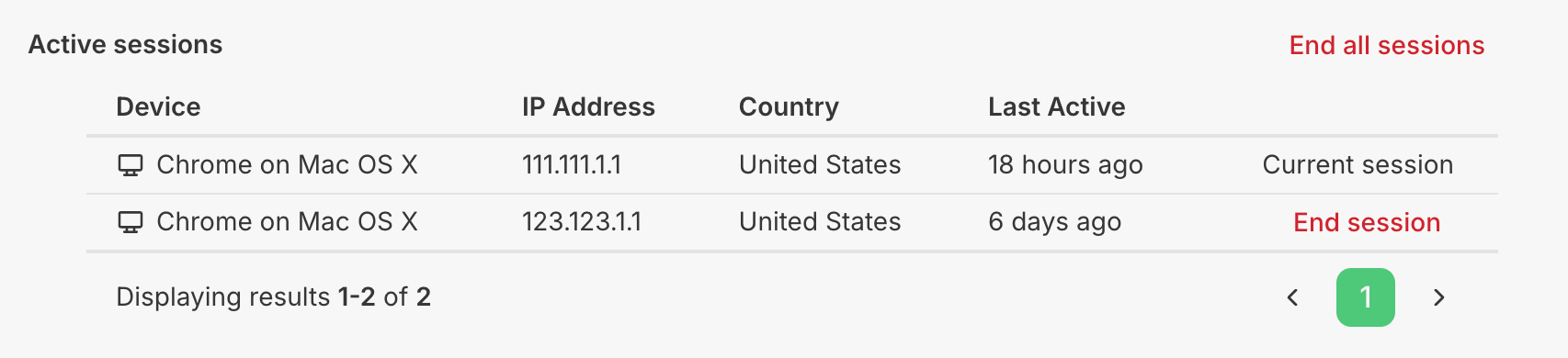
Task: Click the Device column header
Action: pos(158,106)
